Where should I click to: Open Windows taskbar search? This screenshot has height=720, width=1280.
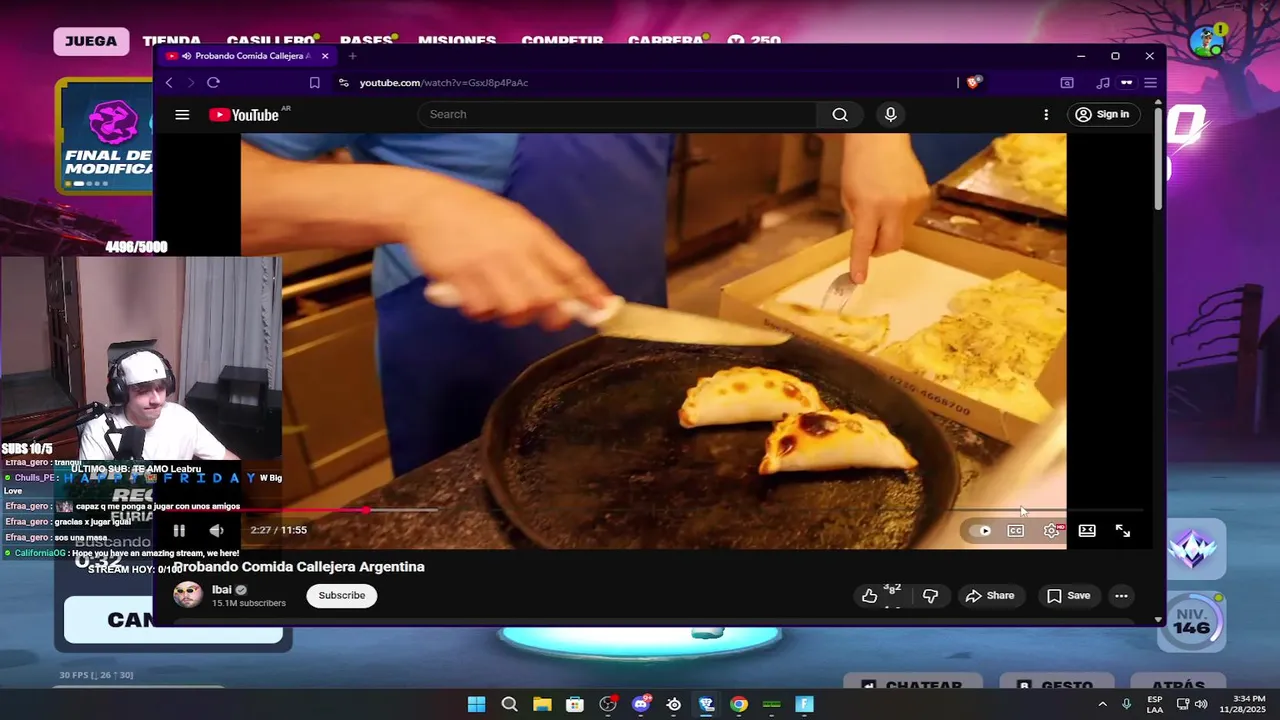point(509,704)
